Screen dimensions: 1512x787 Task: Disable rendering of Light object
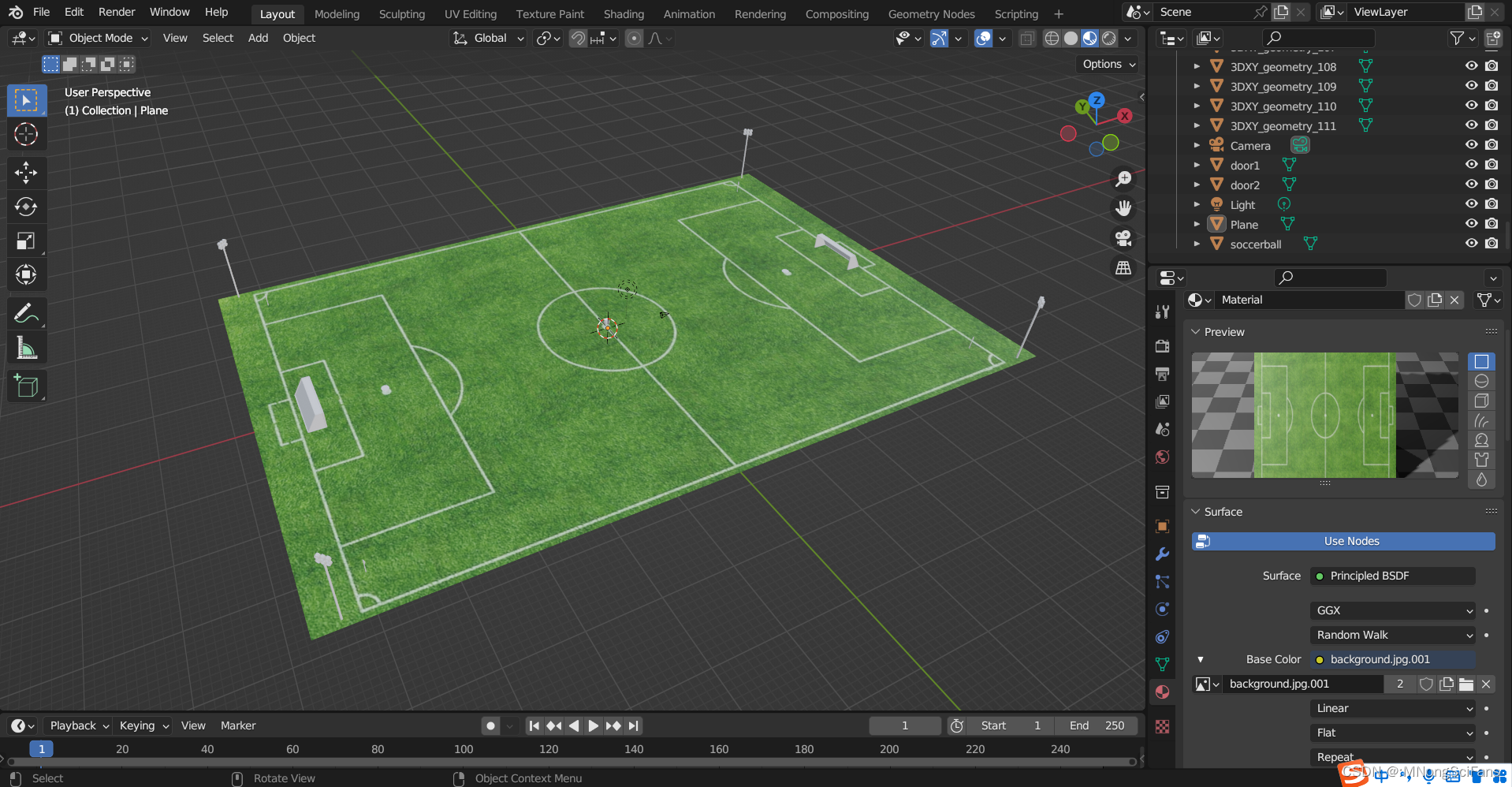tap(1492, 204)
